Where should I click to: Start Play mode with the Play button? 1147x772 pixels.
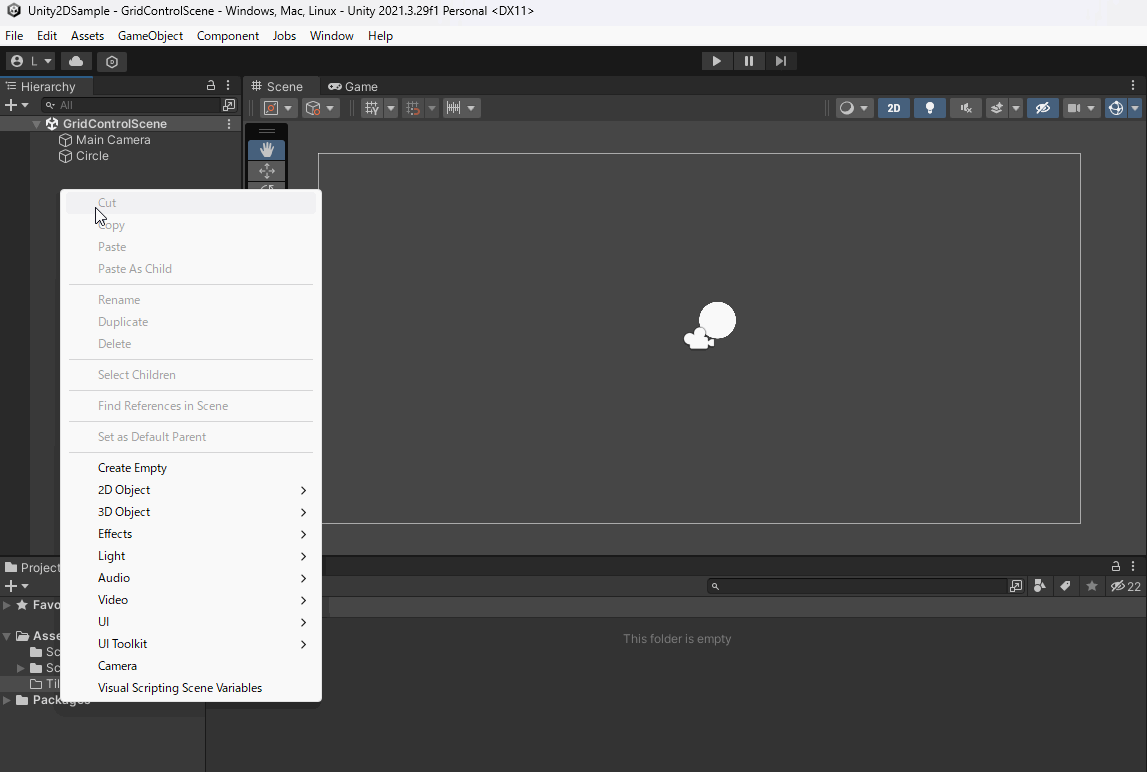pyautogui.click(x=717, y=61)
